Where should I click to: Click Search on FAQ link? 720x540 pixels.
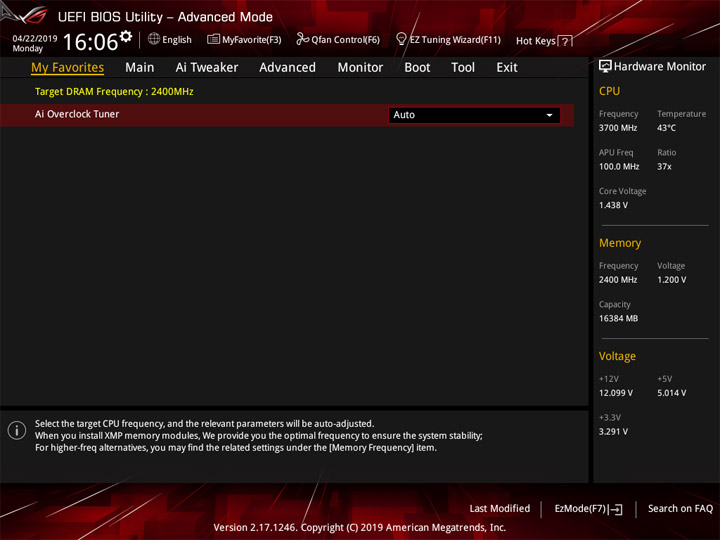click(x=681, y=508)
